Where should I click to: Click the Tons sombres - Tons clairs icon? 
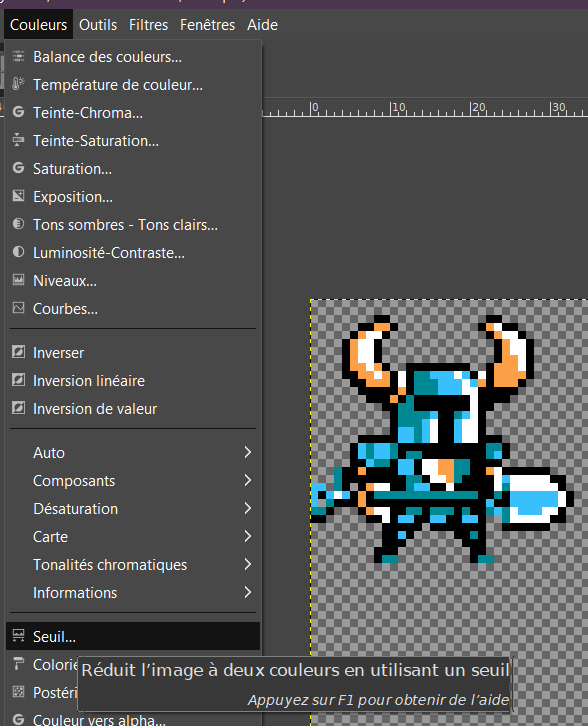tap(19, 224)
